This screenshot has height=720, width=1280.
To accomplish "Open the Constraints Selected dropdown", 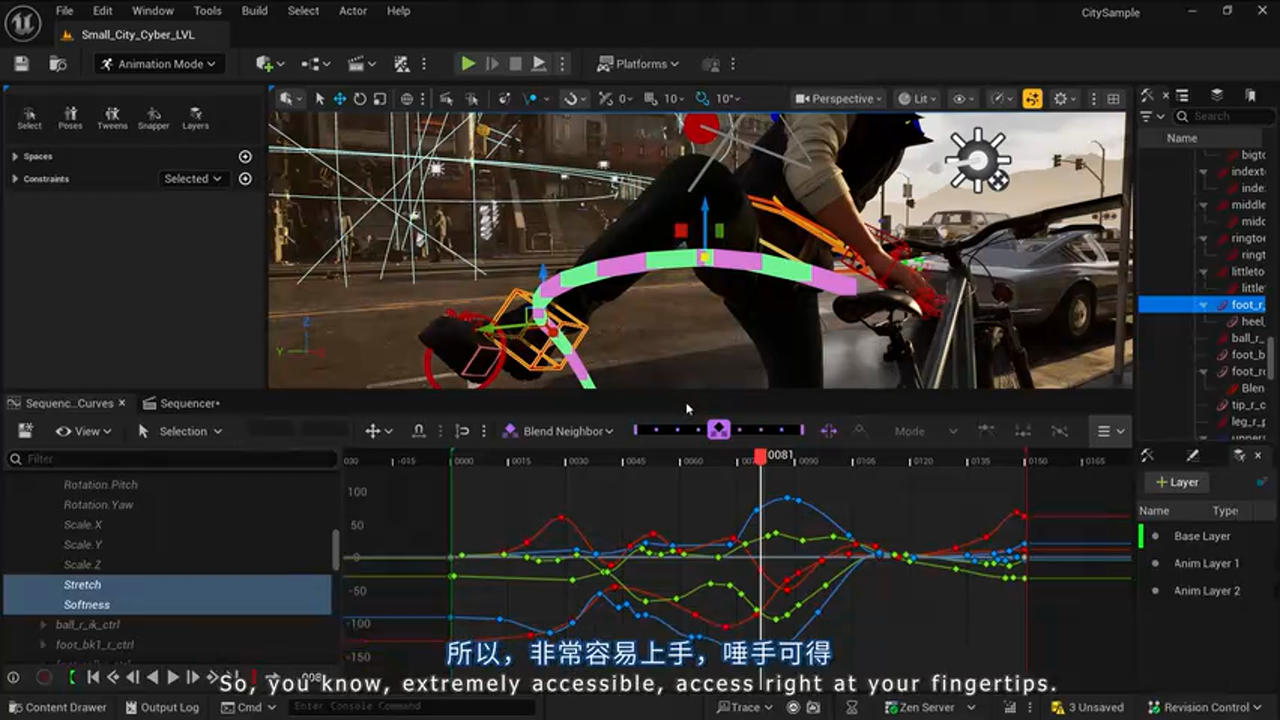I will pos(193,178).
